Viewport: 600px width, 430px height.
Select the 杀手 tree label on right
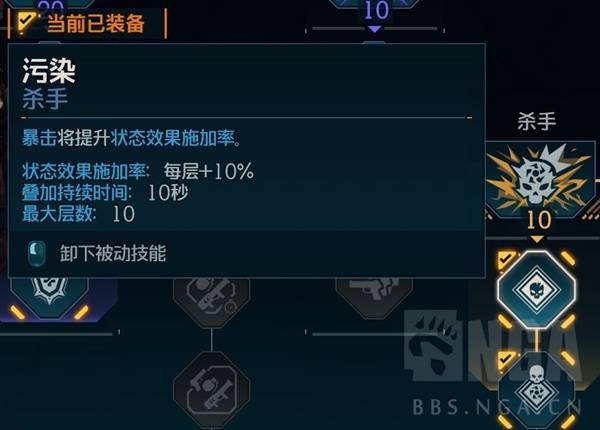(x=536, y=122)
